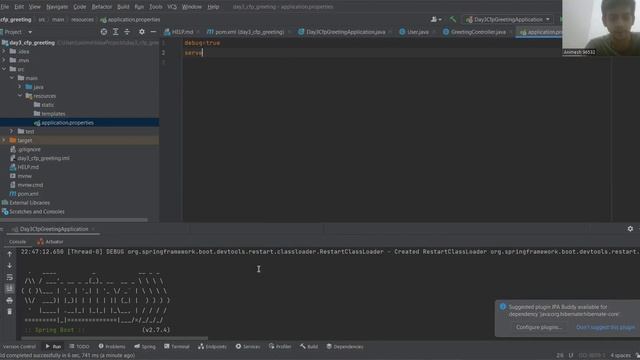
Task: Switch to the Console tab in Run panel
Action: (18, 242)
